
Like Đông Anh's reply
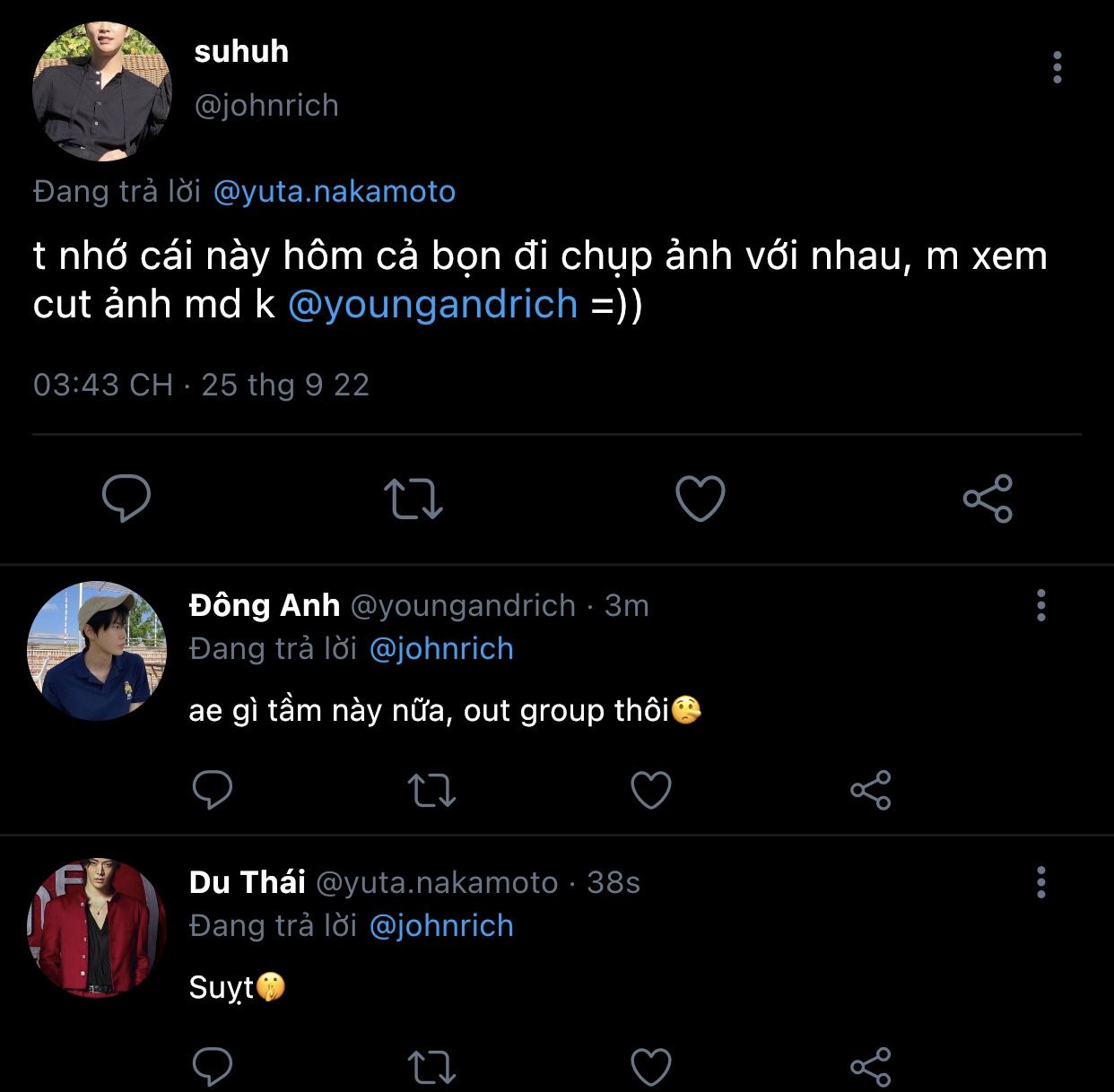coord(651,790)
